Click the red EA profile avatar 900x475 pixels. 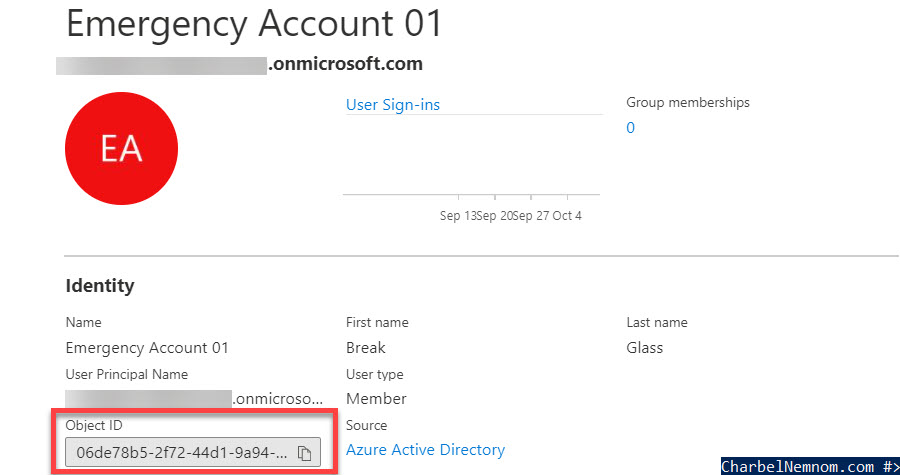coord(122,149)
